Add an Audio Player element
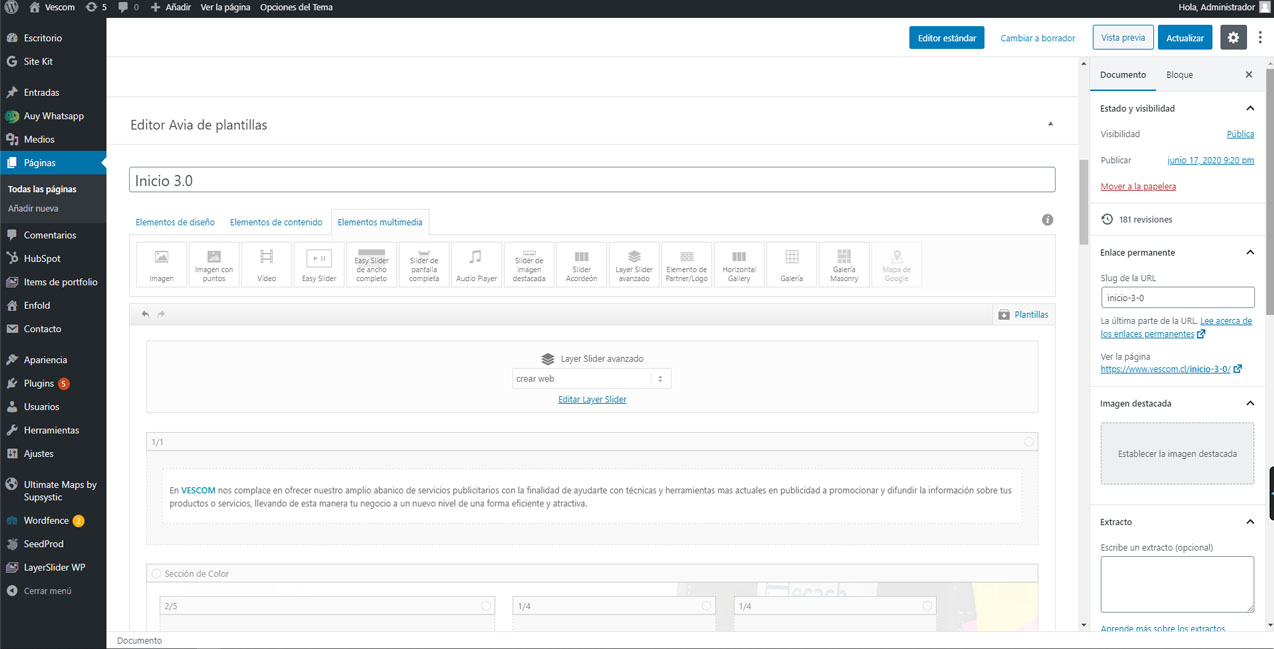The height and width of the screenshot is (649, 1274). [476, 264]
